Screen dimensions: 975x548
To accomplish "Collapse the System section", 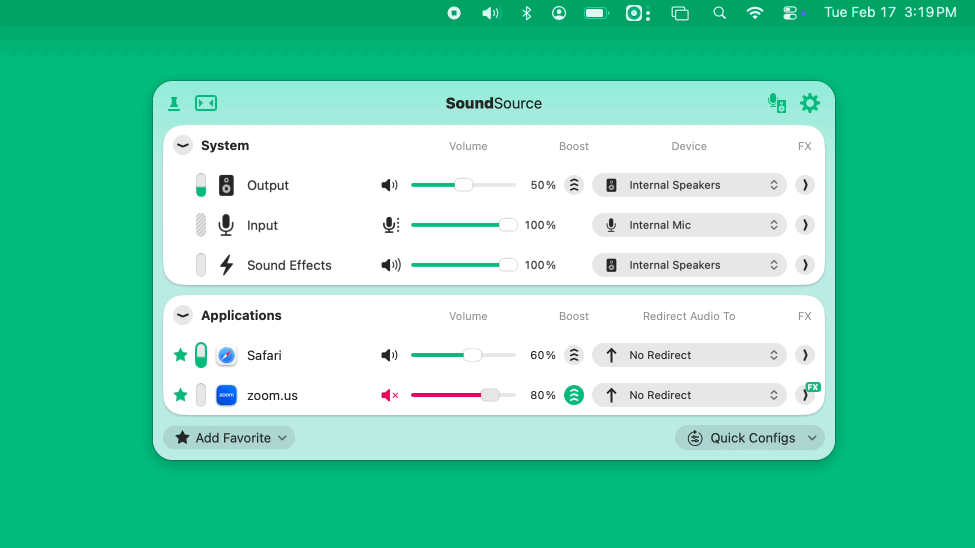I will coord(183,145).
